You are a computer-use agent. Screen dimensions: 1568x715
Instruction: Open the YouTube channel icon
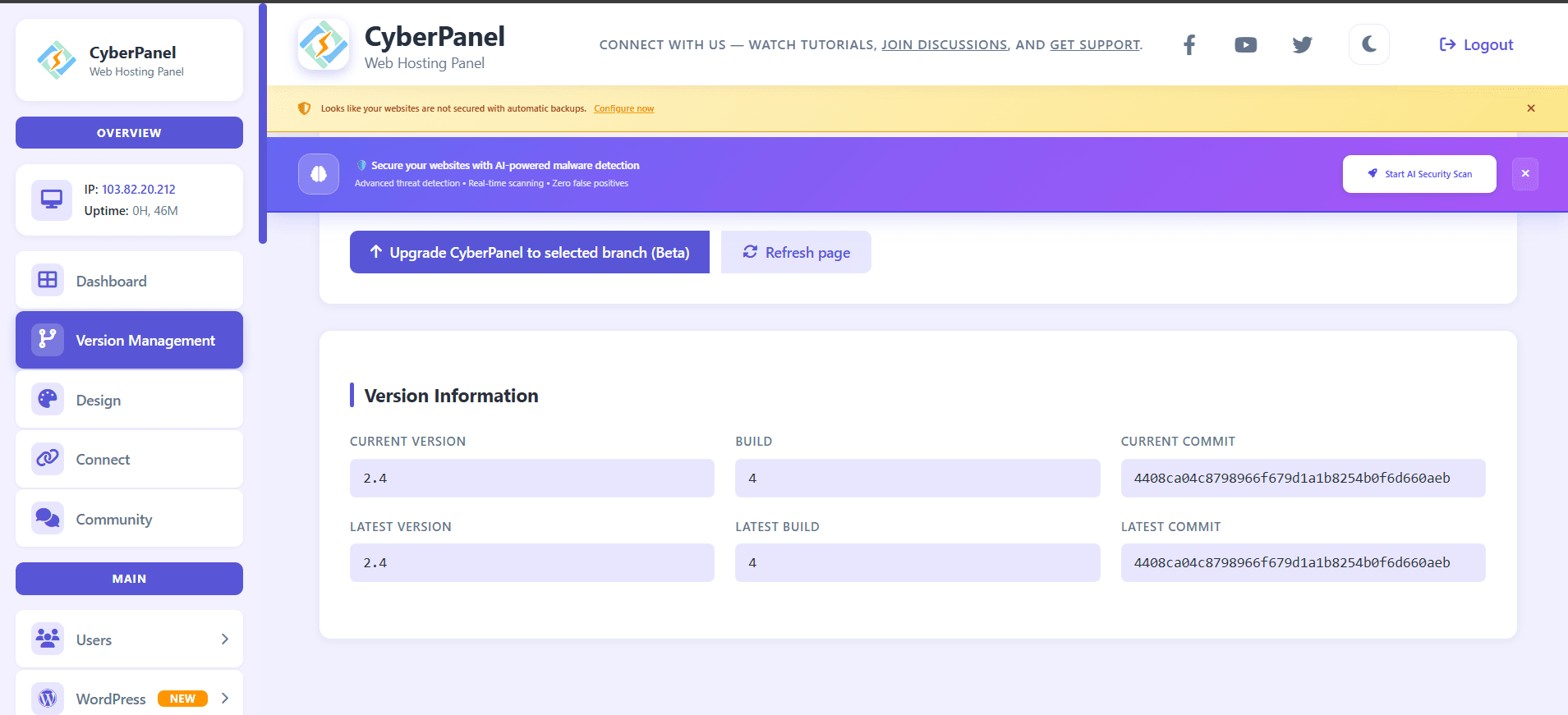point(1245,44)
